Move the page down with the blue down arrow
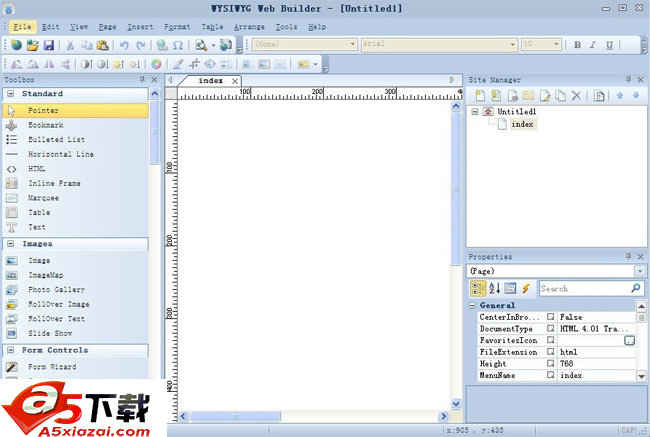This screenshot has width=650, height=437. click(636, 95)
